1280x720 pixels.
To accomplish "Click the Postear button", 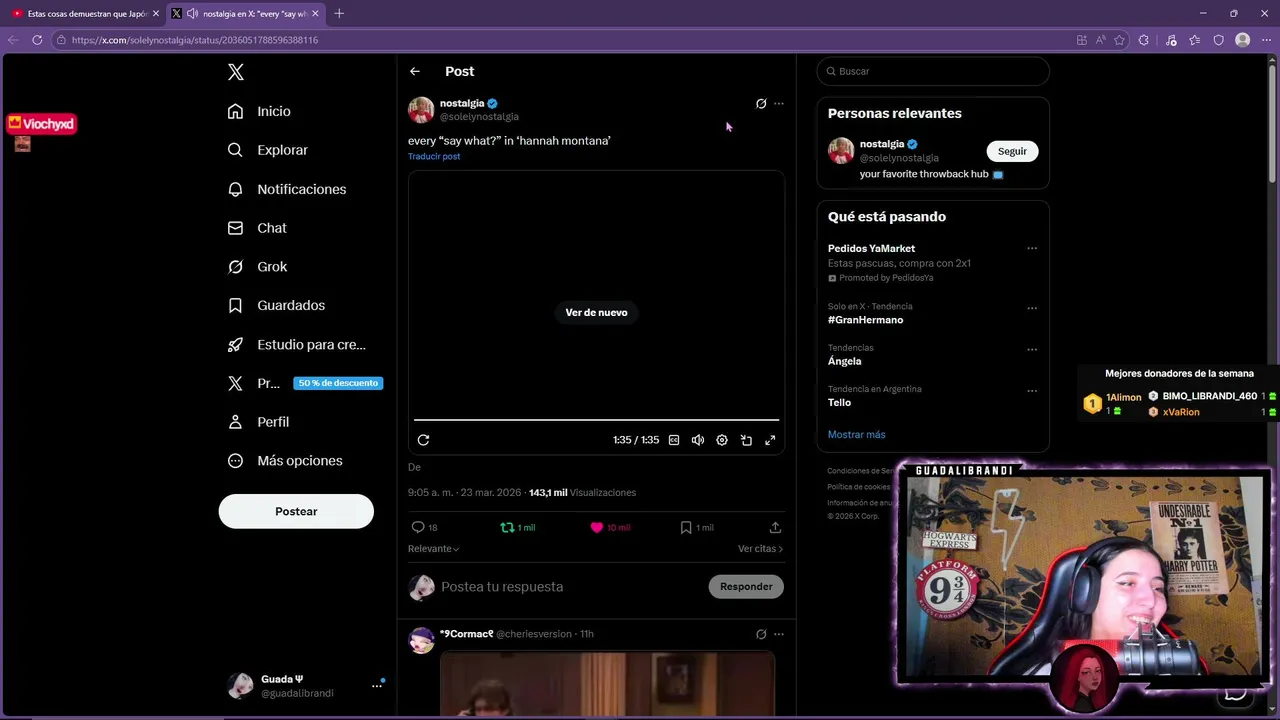I will point(296,511).
